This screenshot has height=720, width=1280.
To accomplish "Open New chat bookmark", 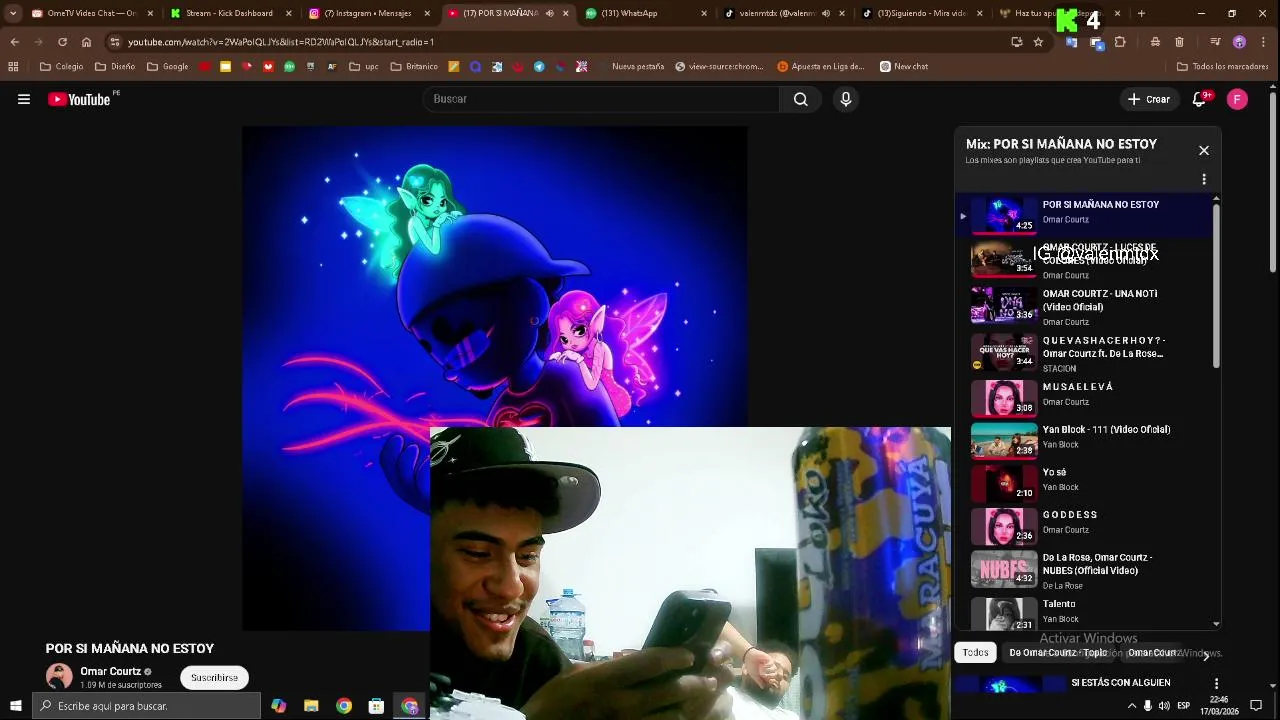I will tap(903, 67).
